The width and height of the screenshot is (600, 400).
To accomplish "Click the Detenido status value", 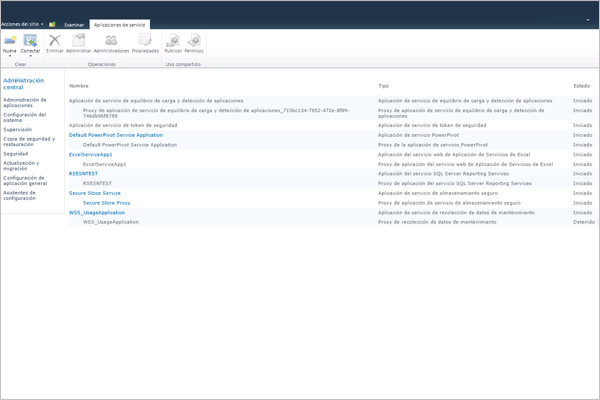I will [584, 222].
